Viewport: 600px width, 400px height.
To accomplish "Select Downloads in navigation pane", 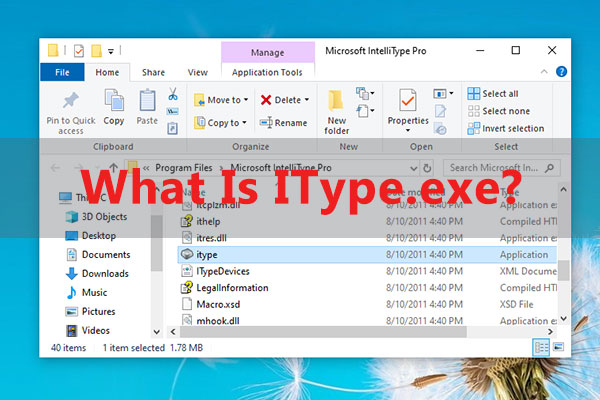I will (x=97, y=273).
